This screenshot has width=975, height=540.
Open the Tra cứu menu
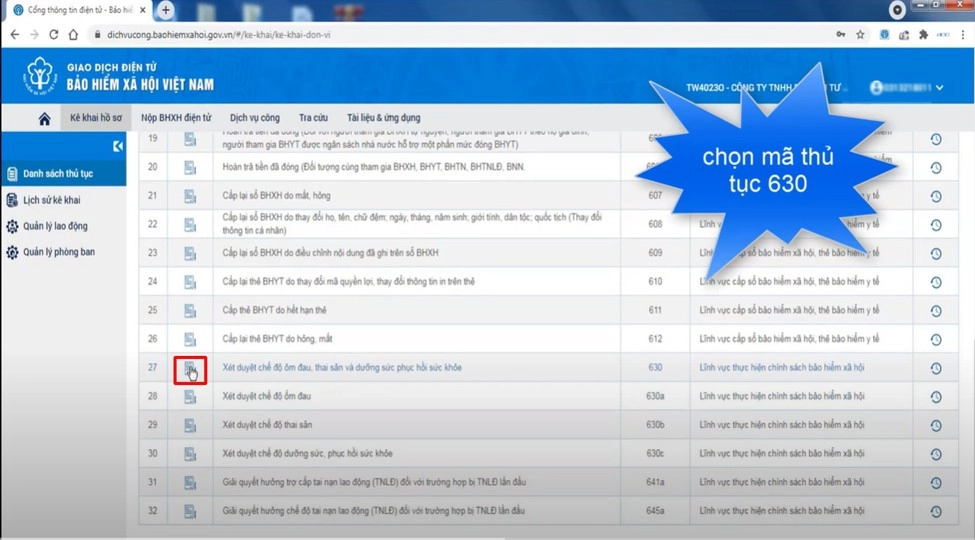[x=313, y=118]
